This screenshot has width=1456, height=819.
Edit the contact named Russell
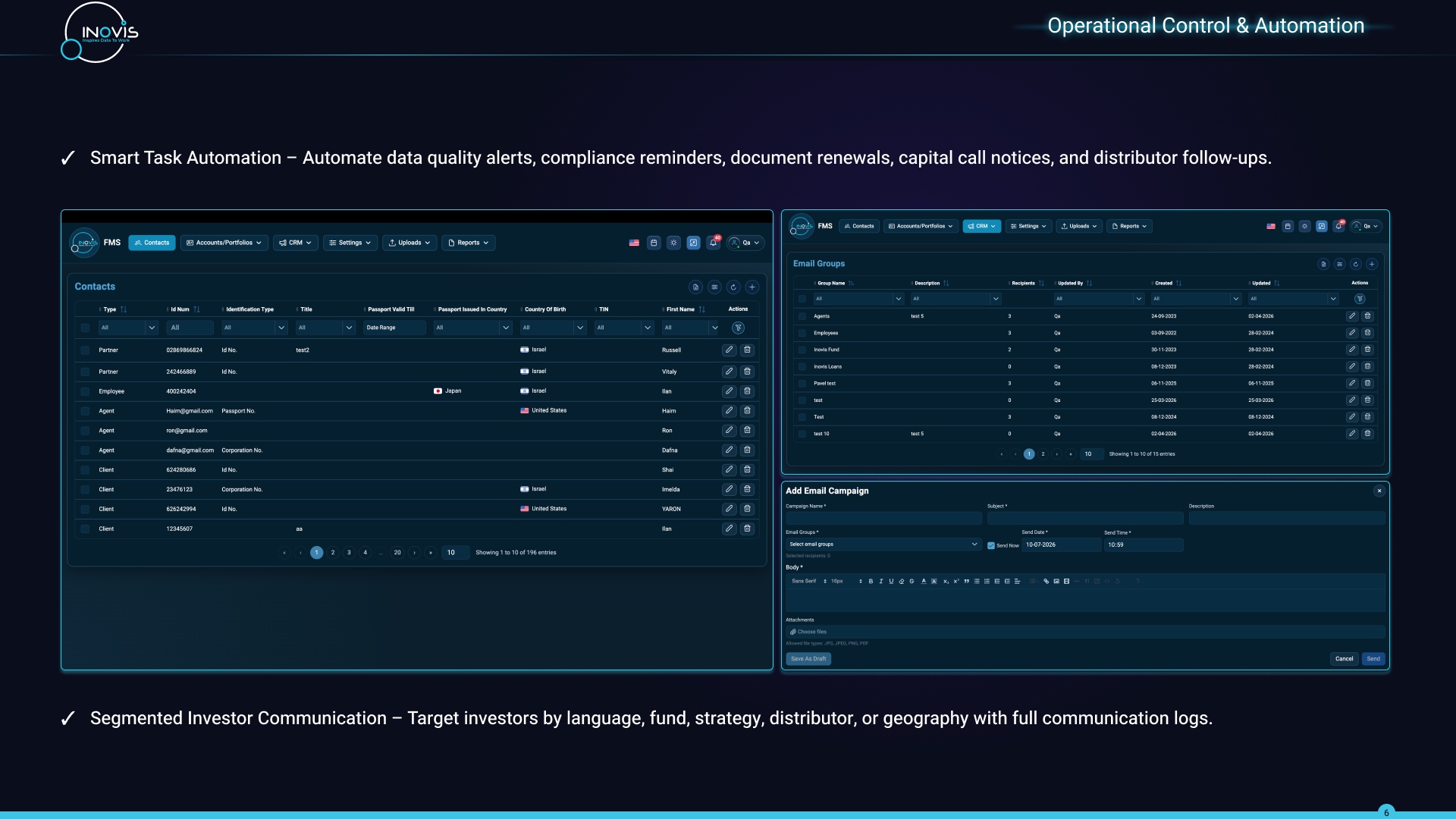[729, 350]
